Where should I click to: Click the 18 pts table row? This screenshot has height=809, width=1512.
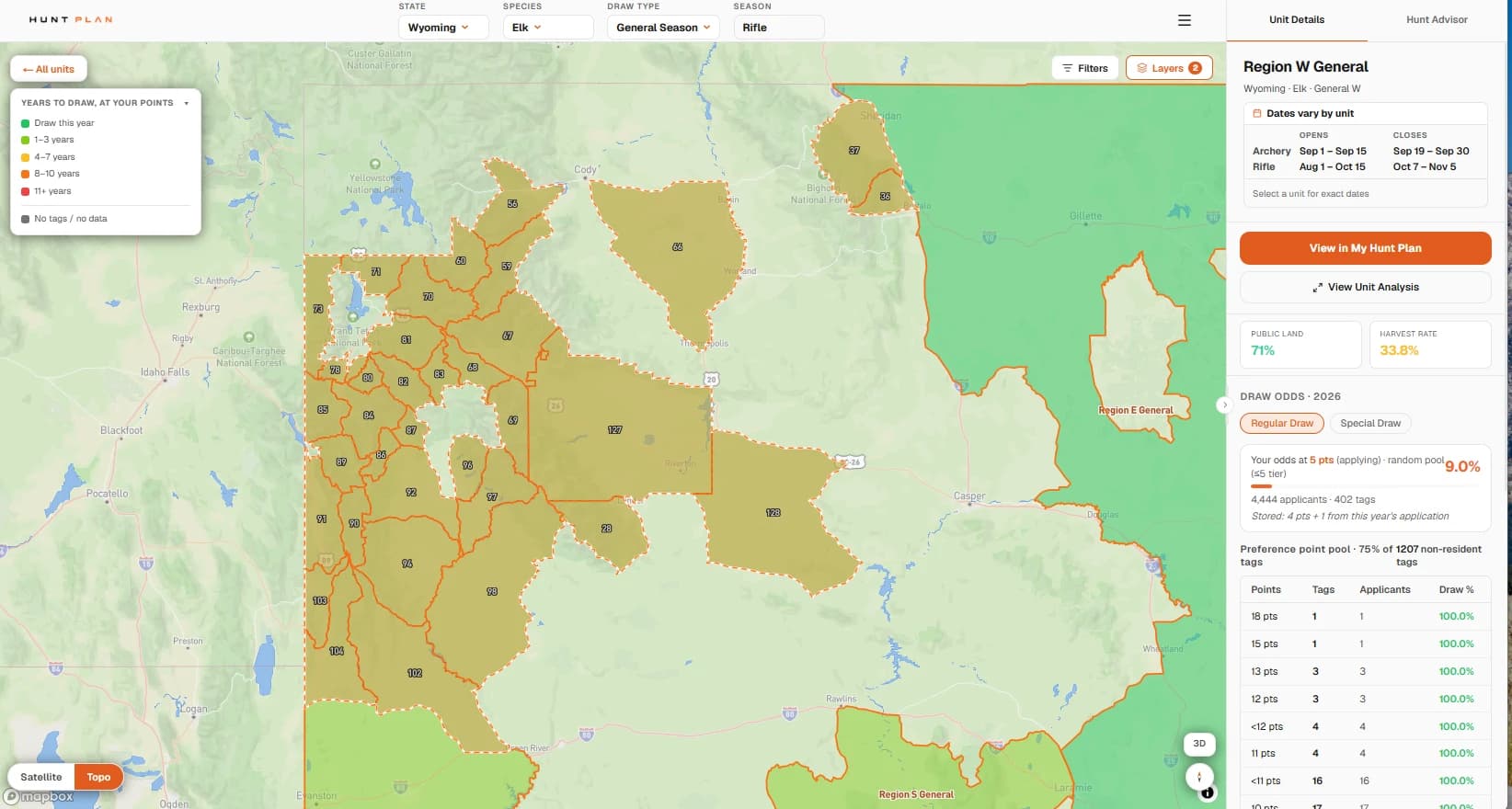point(1365,616)
